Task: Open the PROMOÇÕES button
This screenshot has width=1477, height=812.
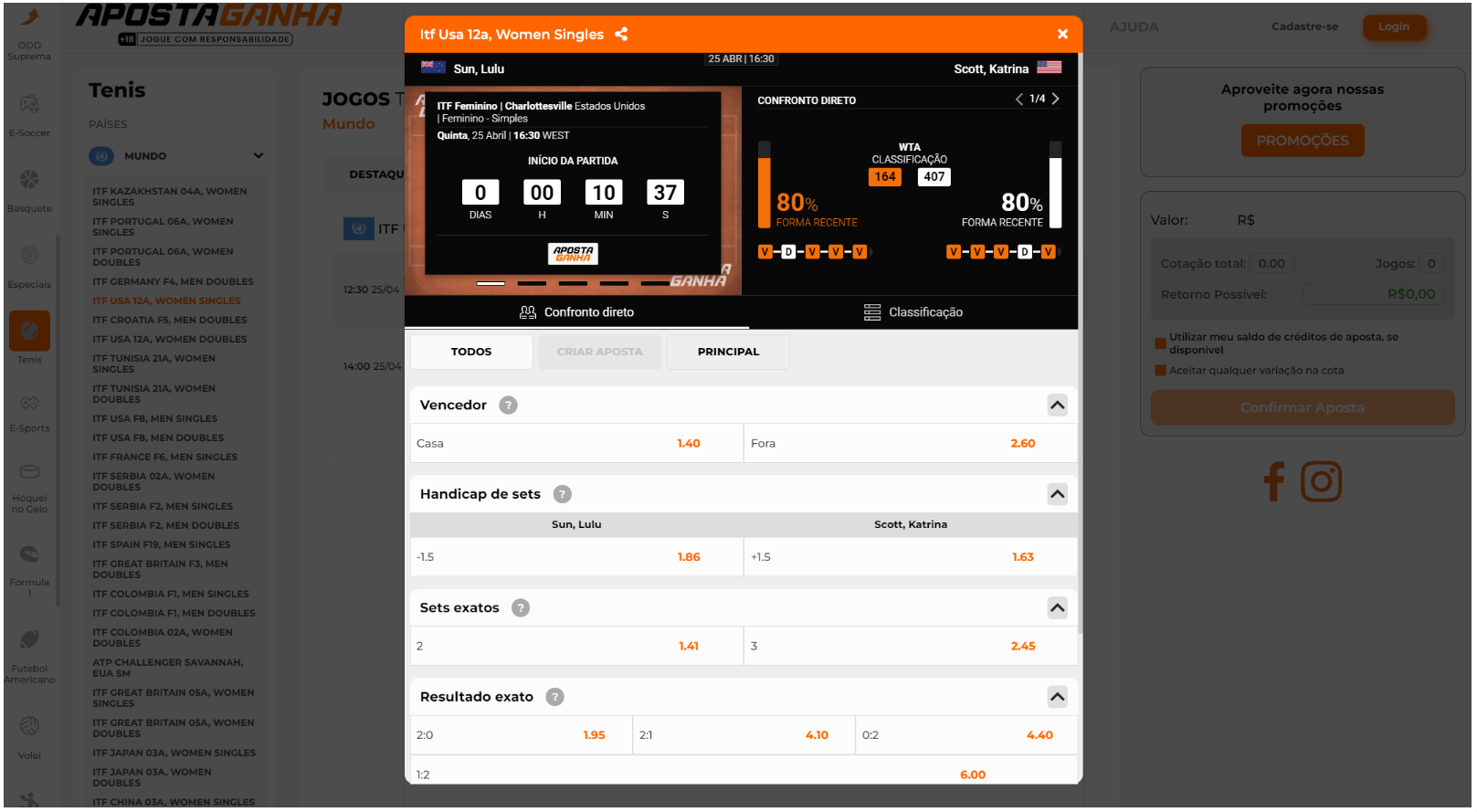Action: coord(1302,141)
